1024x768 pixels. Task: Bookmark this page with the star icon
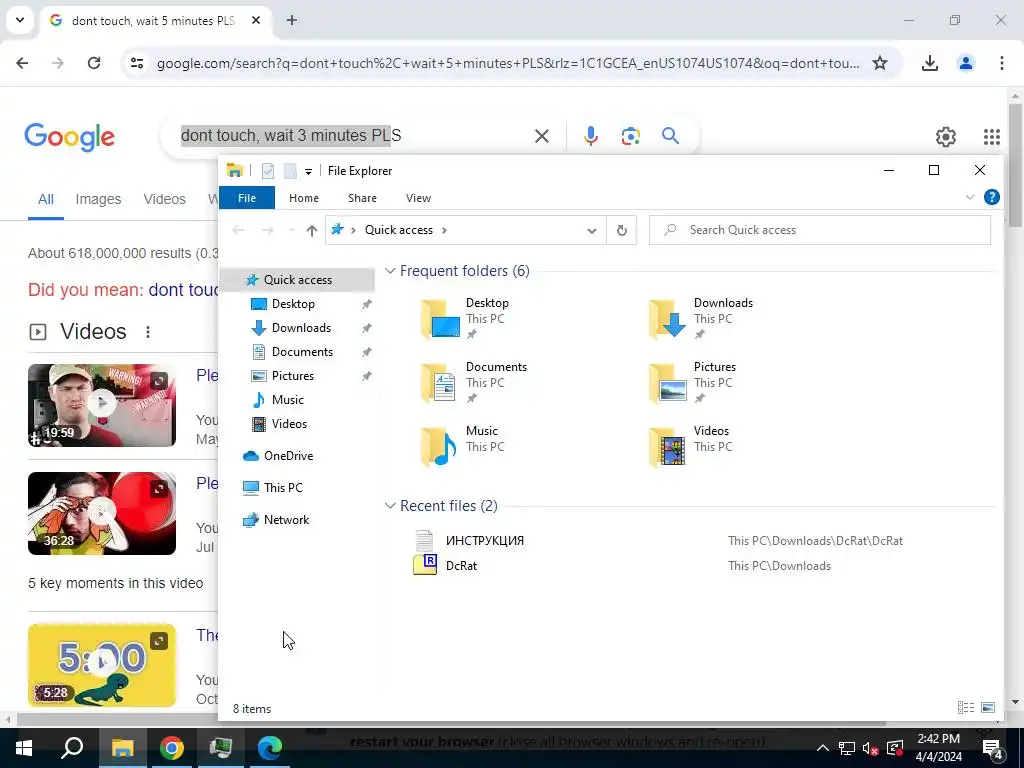(880, 63)
